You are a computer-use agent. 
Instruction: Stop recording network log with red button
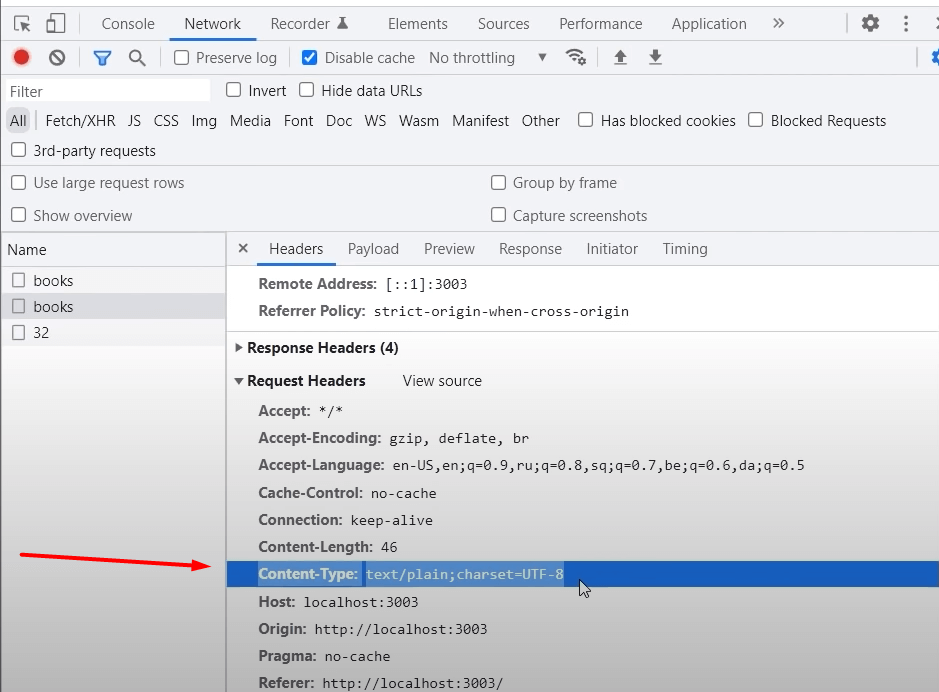tap(21, 58)
